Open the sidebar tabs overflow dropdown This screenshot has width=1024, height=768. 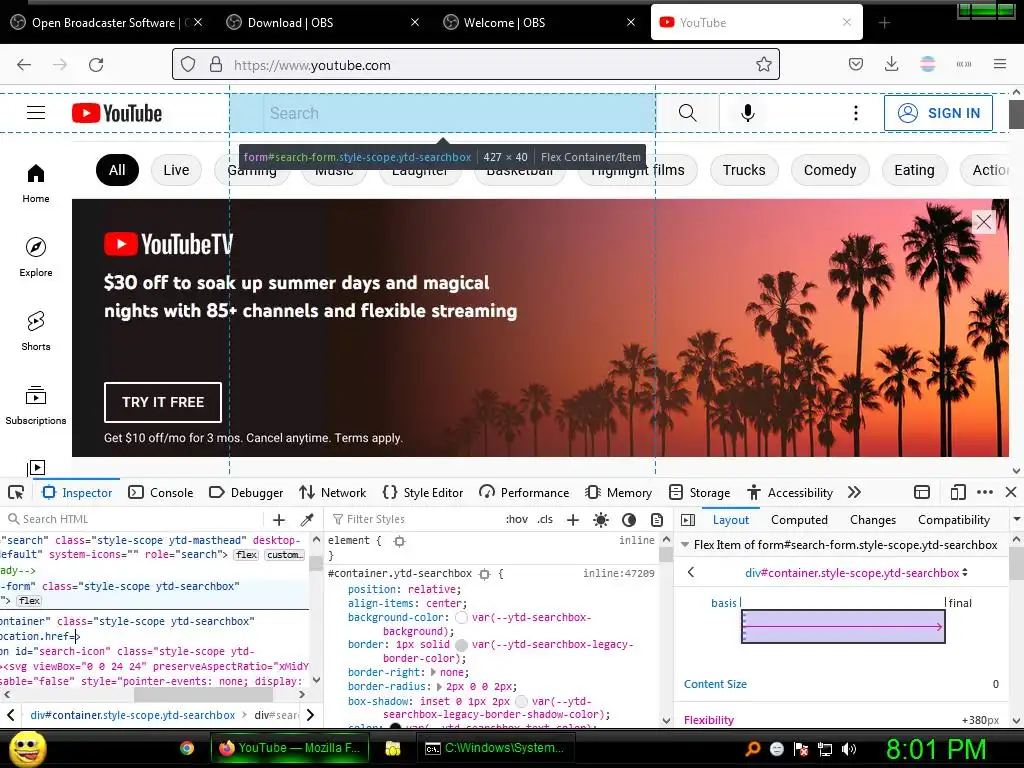(x=1017, y=519)
